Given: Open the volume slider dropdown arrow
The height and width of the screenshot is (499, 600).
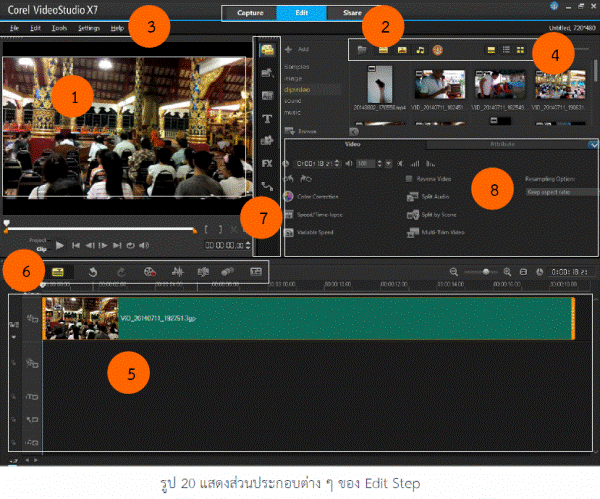Looking at the screenshot, I should (x=388, y=164).
